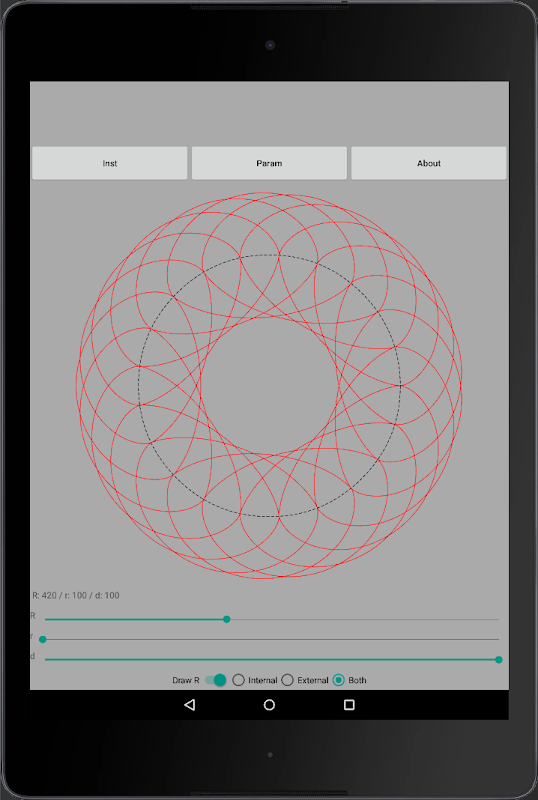Select the External radio button
Viewport: 538px width, 800px height.
tap(287, 680)
